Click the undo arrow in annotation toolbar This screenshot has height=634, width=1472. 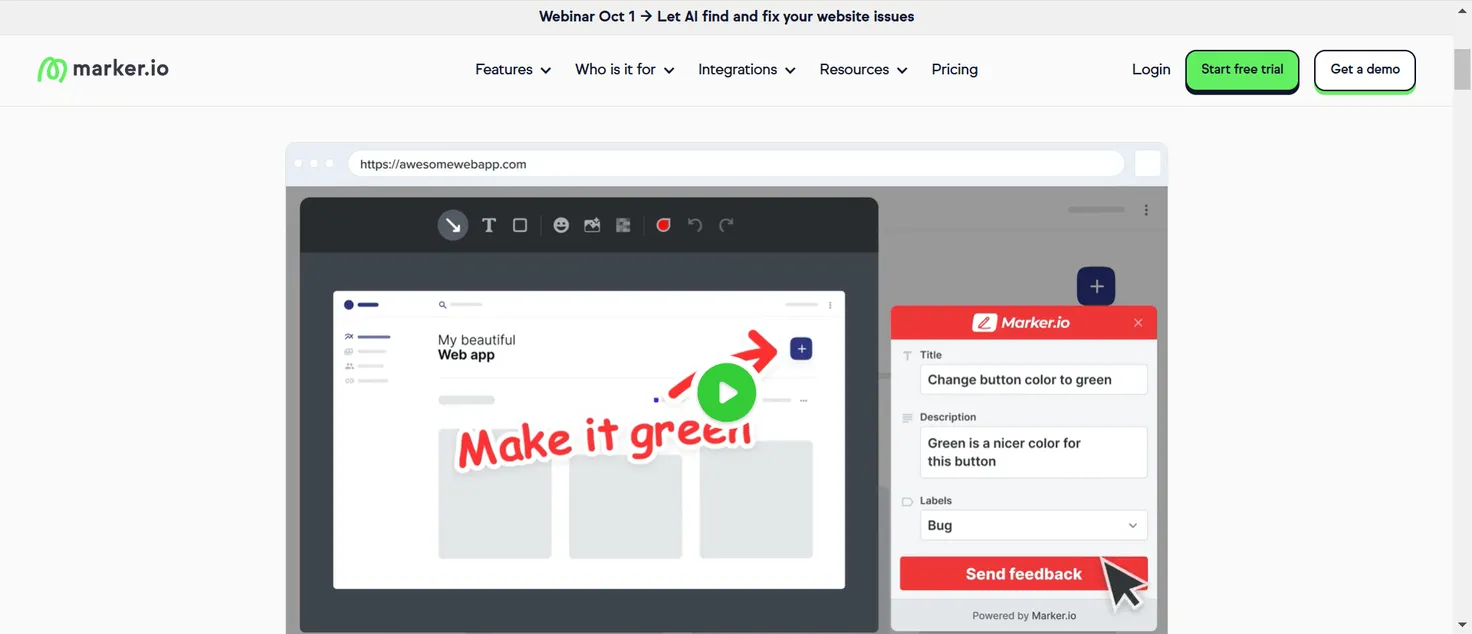coord(695,225)
